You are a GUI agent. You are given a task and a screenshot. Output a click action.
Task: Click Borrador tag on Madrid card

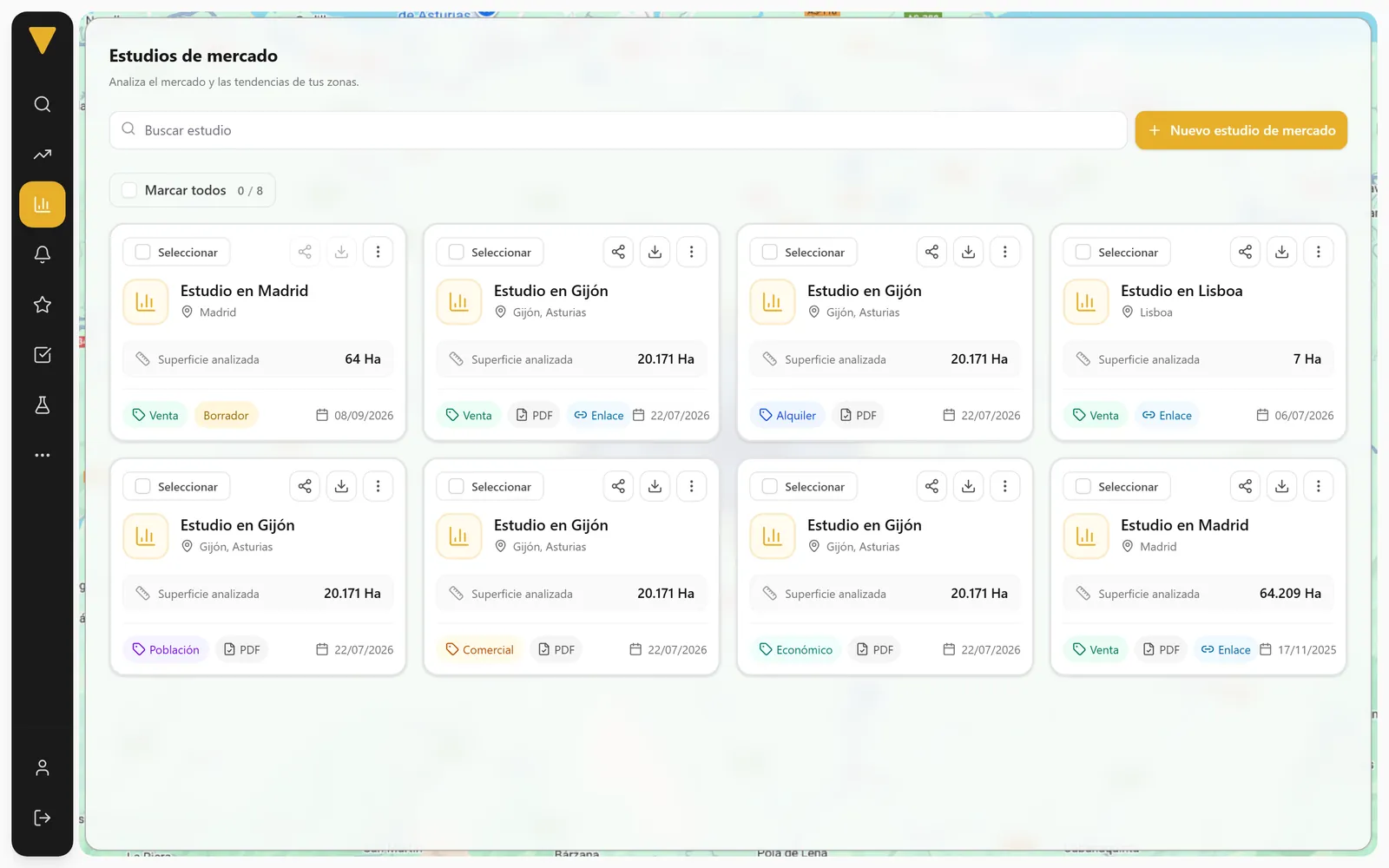click(x=226, y=415)
